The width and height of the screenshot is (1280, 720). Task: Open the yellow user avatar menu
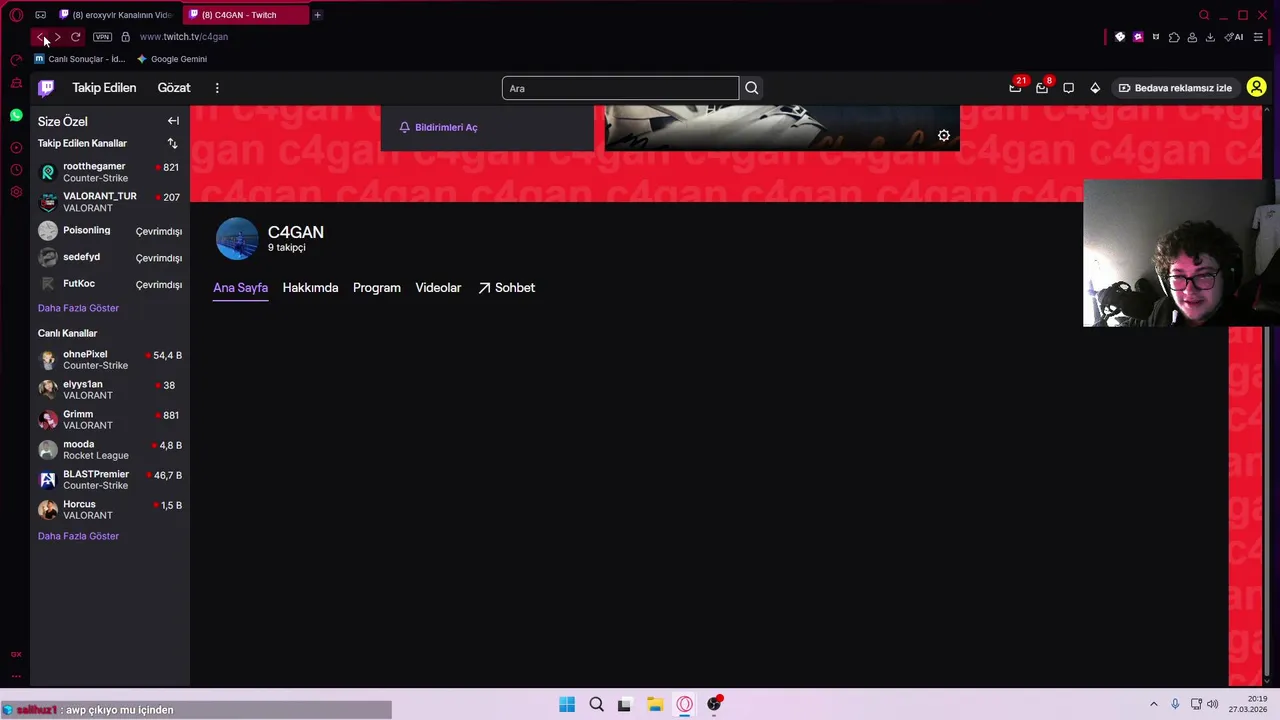coord(1257,88)
